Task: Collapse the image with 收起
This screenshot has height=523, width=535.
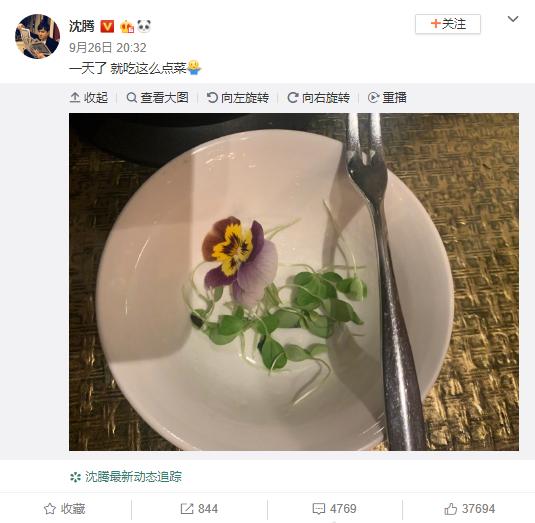Action: 89,98
